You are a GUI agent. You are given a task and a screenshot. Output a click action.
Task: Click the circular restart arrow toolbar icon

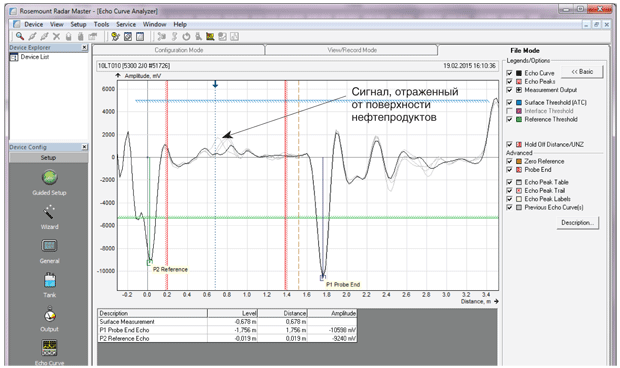pos(186,37)
